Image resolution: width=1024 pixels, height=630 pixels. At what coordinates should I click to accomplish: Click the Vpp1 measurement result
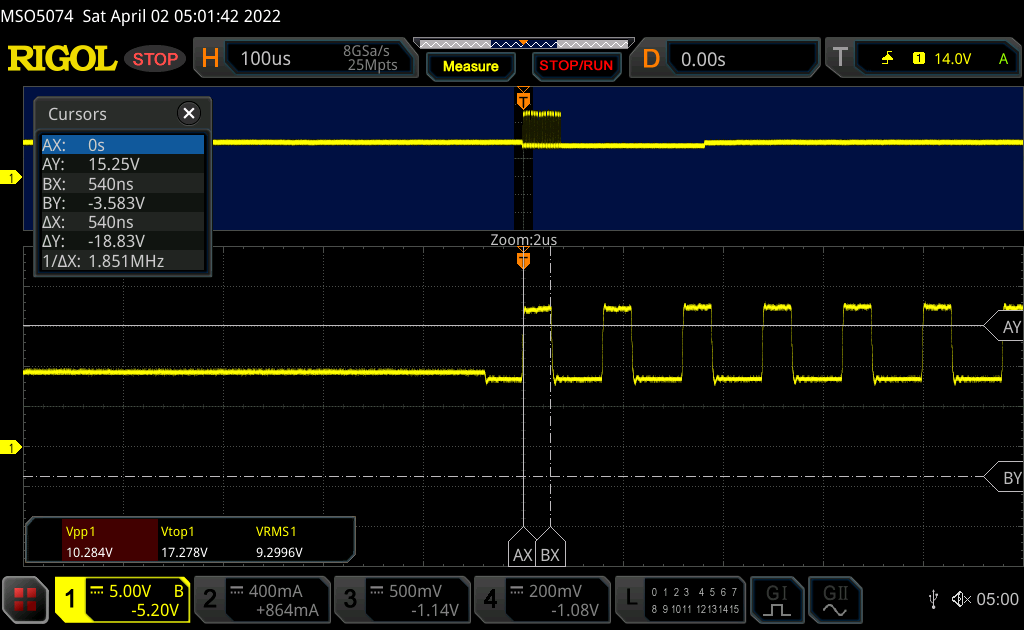110,541
